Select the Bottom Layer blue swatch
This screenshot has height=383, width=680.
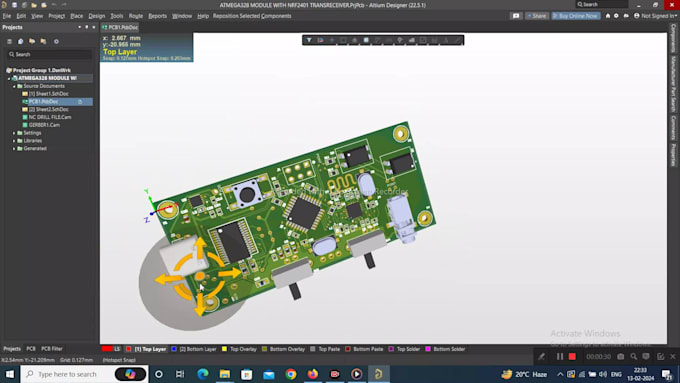point(174,349)
